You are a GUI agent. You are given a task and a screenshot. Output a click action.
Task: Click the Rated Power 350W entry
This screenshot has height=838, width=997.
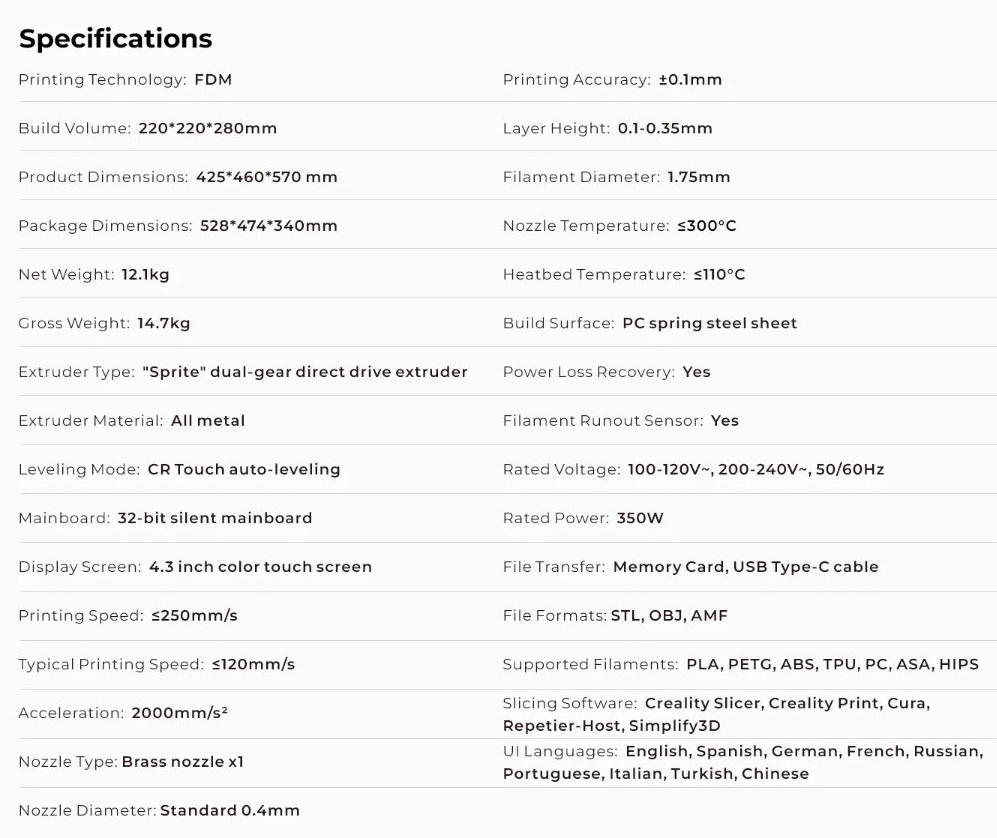(x=583, y=518)
